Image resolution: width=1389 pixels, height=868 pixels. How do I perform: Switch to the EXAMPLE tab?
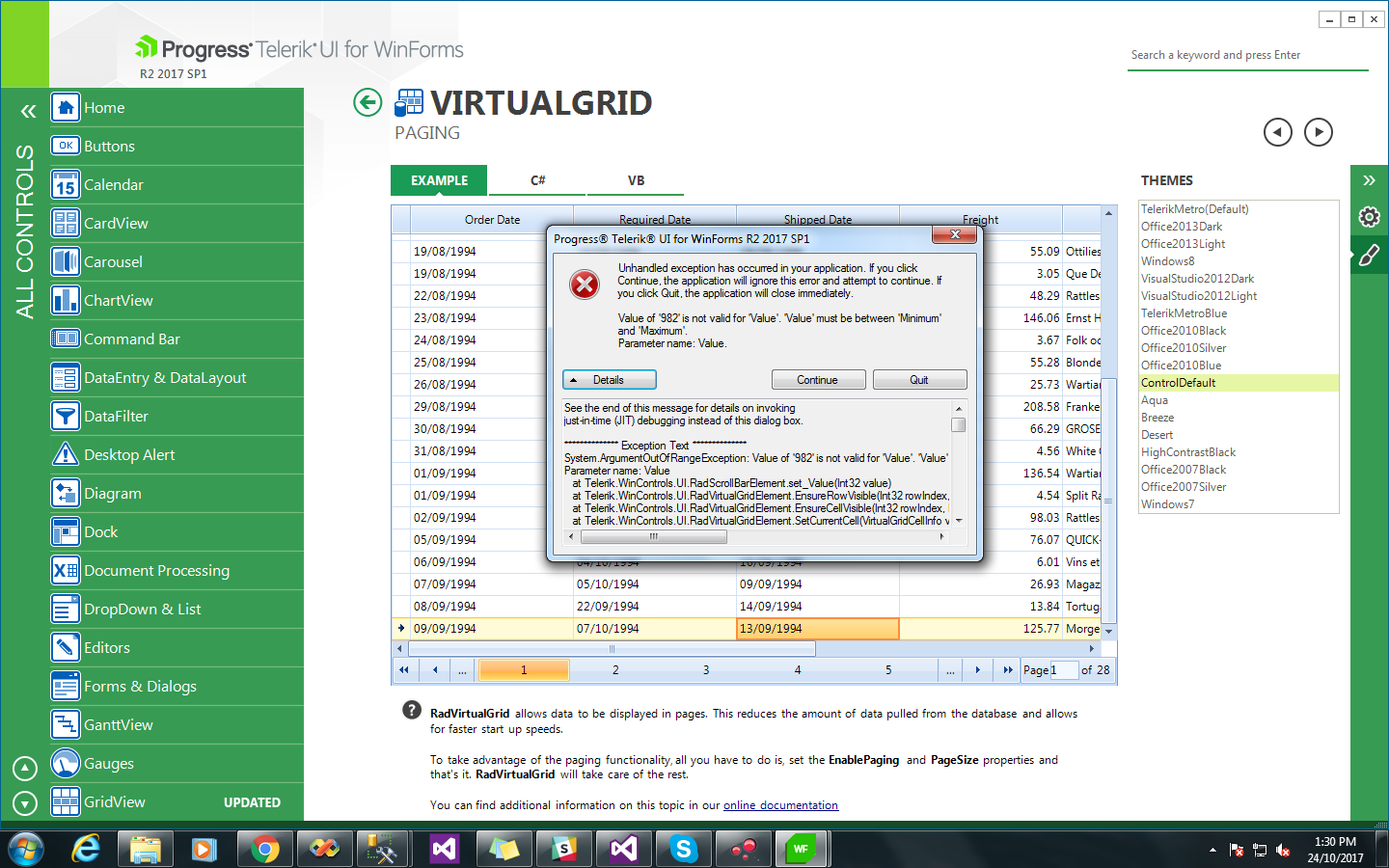[x=439, y=180]
